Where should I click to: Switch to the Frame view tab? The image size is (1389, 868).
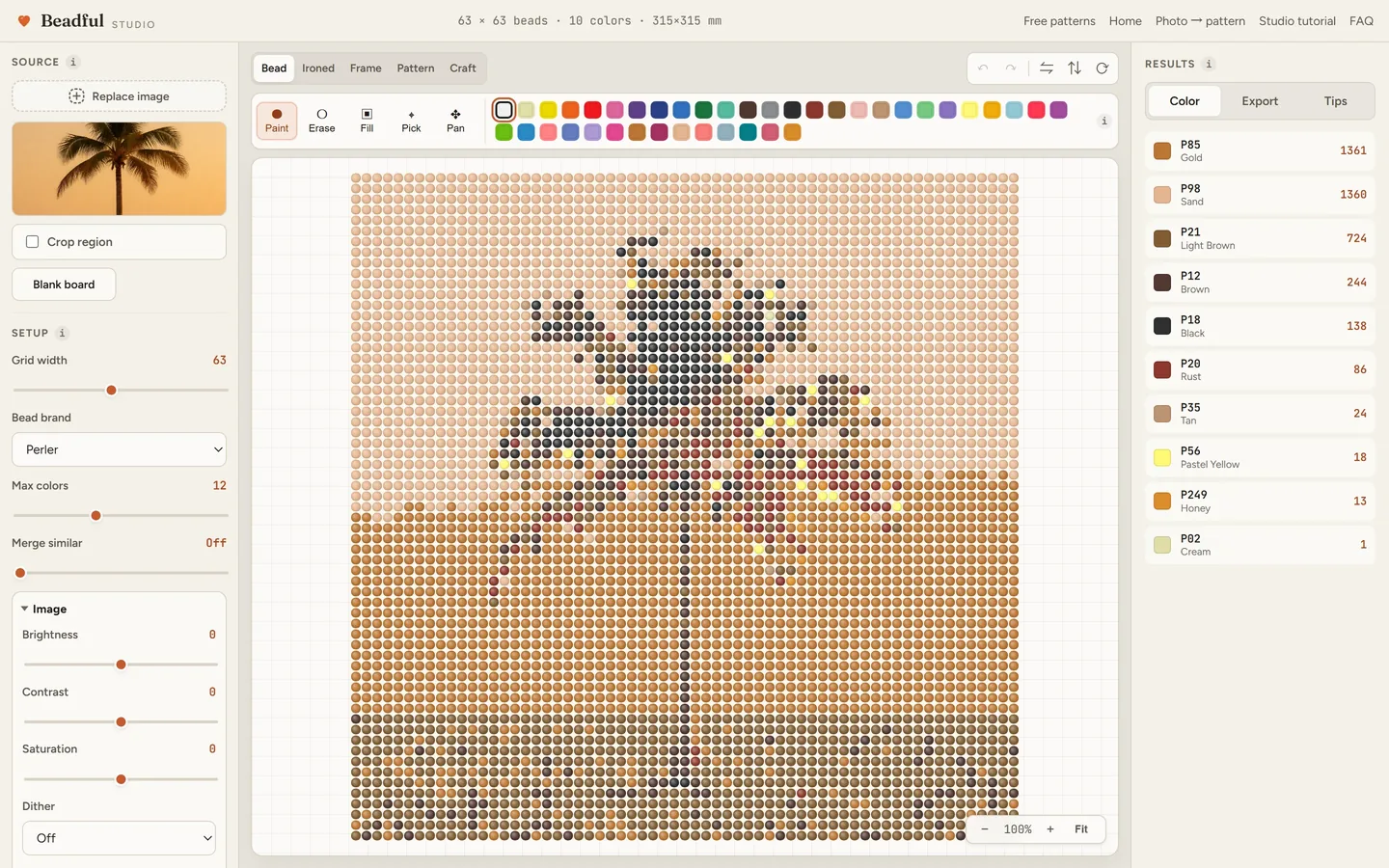pyautogui.click(x=366, y=68)
